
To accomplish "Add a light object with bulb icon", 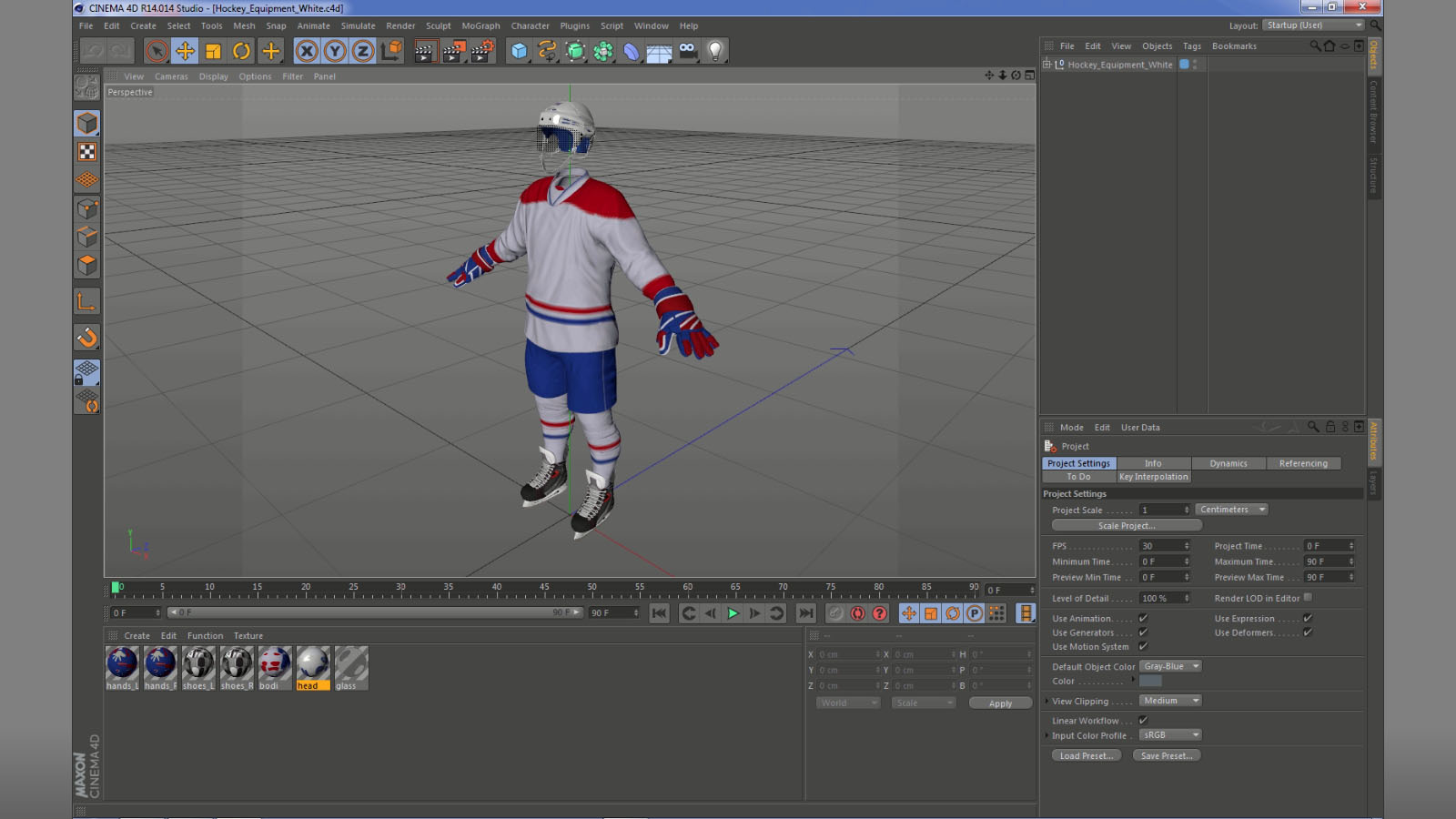I will click(716, 51).
